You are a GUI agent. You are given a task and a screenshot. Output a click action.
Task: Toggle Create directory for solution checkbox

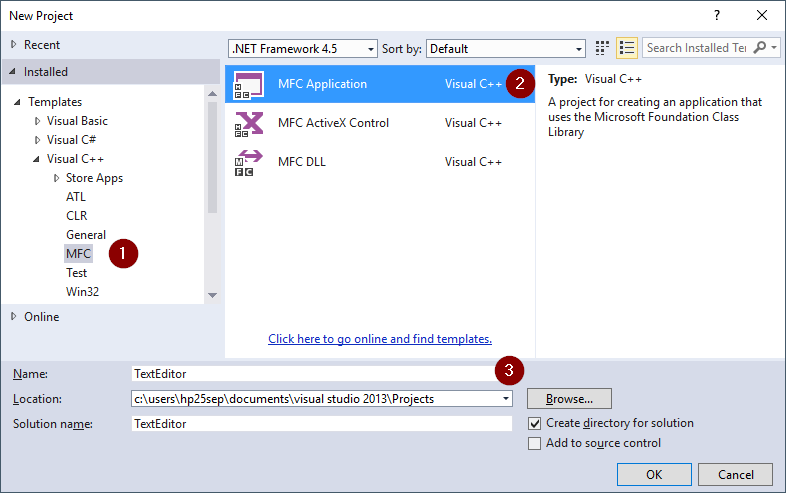[x=534, y=423]
